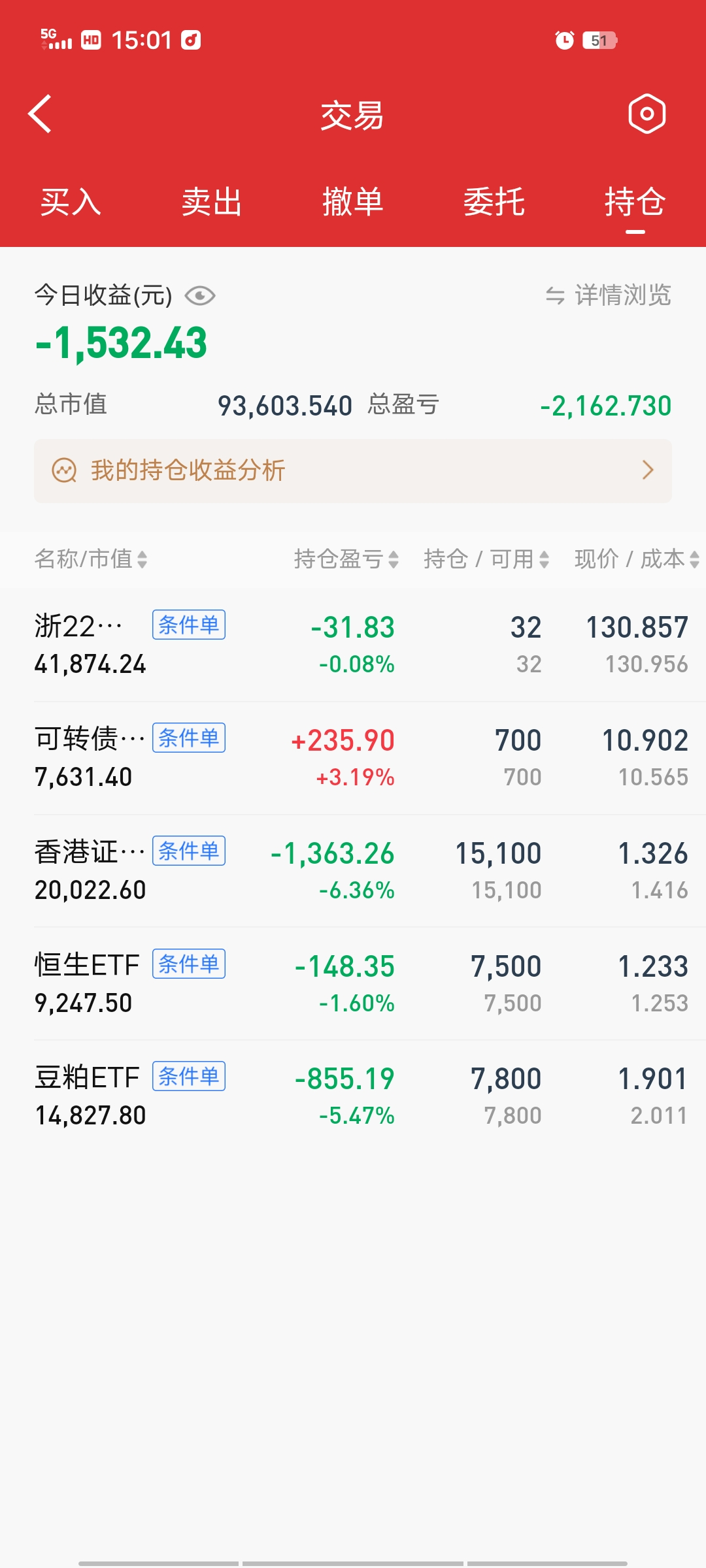
Task: Sort by 现价/成本 column arrows
Action: [694, 559]
